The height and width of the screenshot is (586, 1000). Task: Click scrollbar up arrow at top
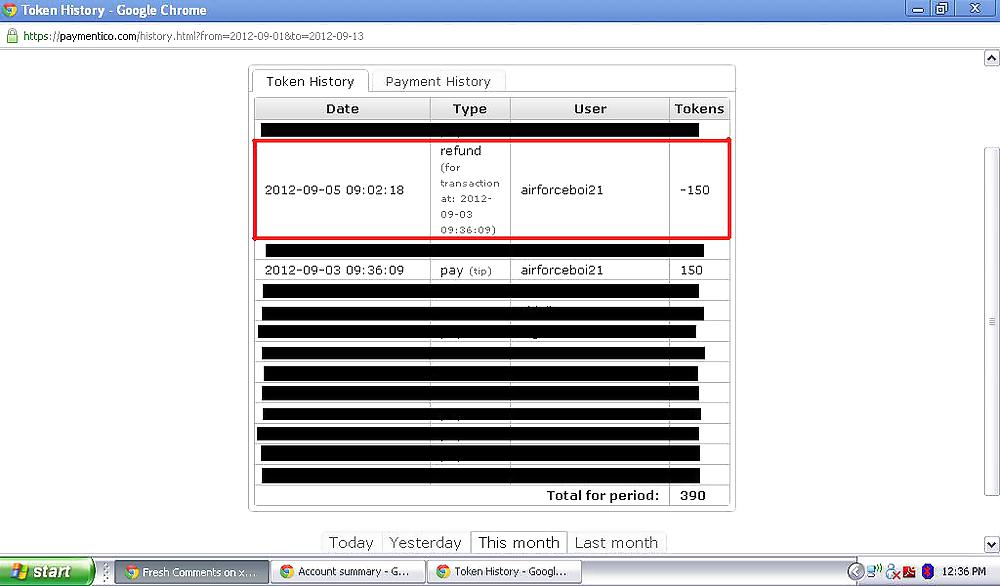click(991, 58)
